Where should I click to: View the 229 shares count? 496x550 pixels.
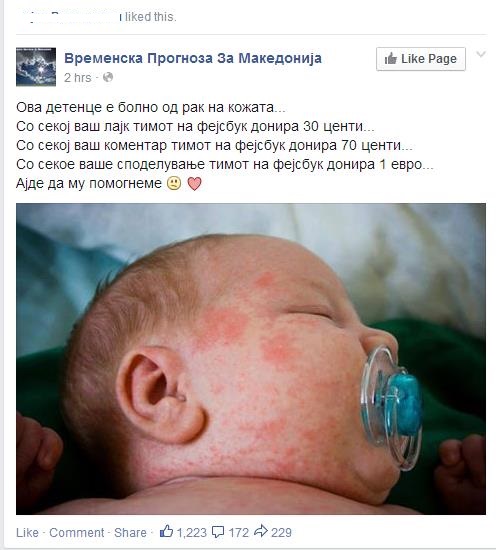coord(281,533)
